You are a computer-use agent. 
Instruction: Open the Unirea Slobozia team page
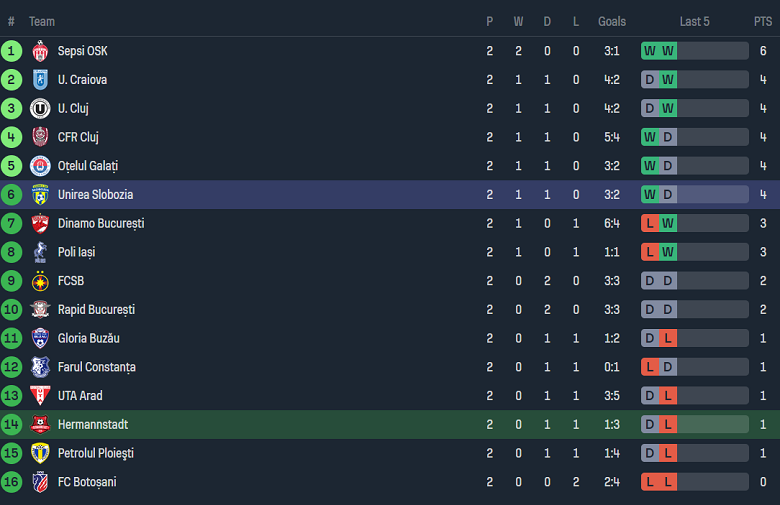tap(95, 195)
